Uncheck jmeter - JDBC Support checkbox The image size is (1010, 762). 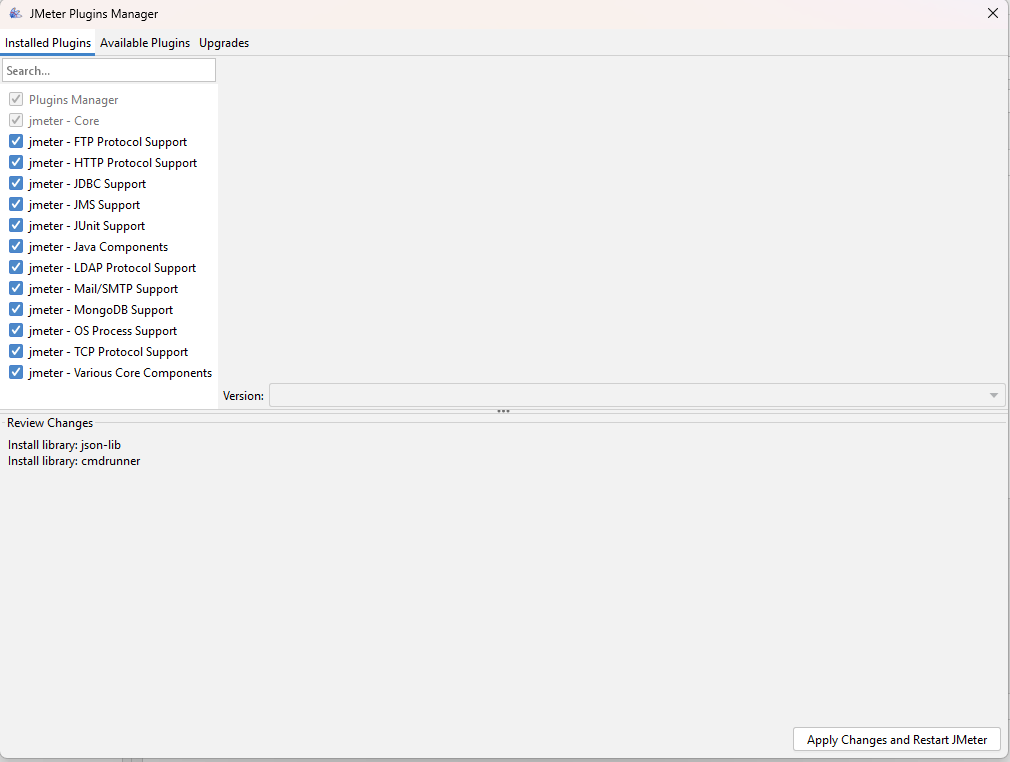(x=16, y=184)
